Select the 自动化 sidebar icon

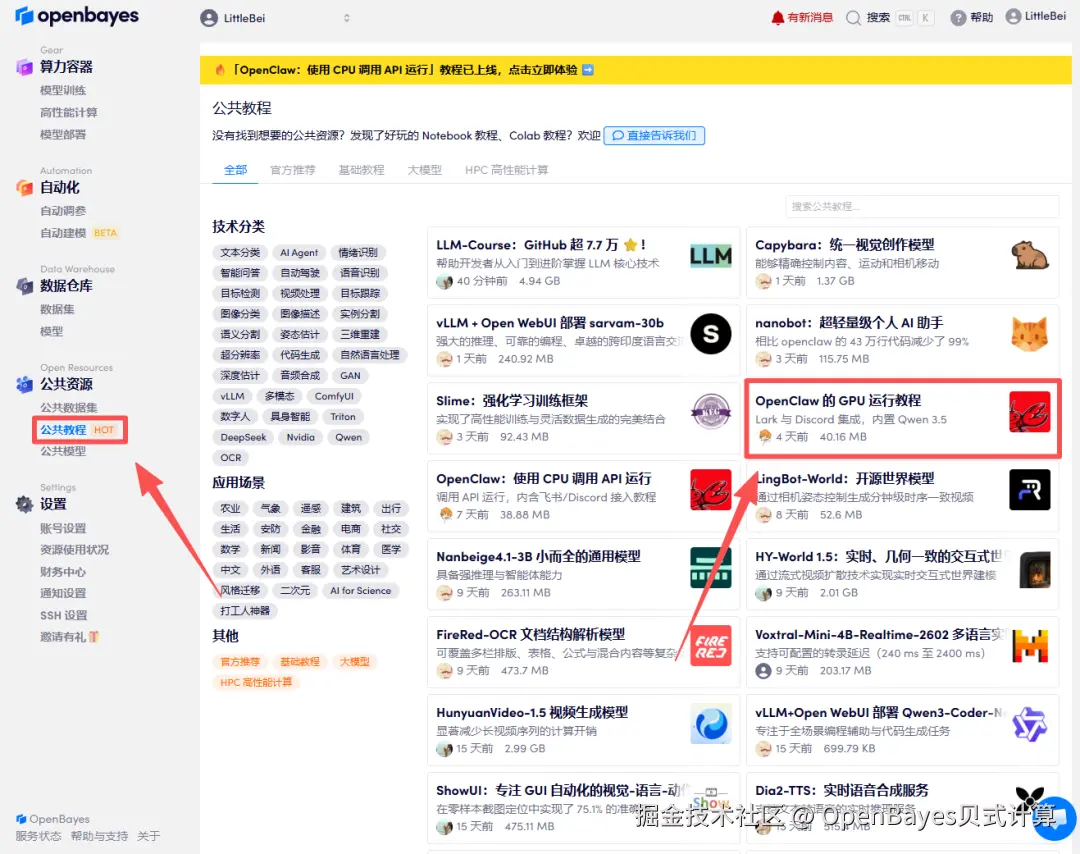point(24,187)
